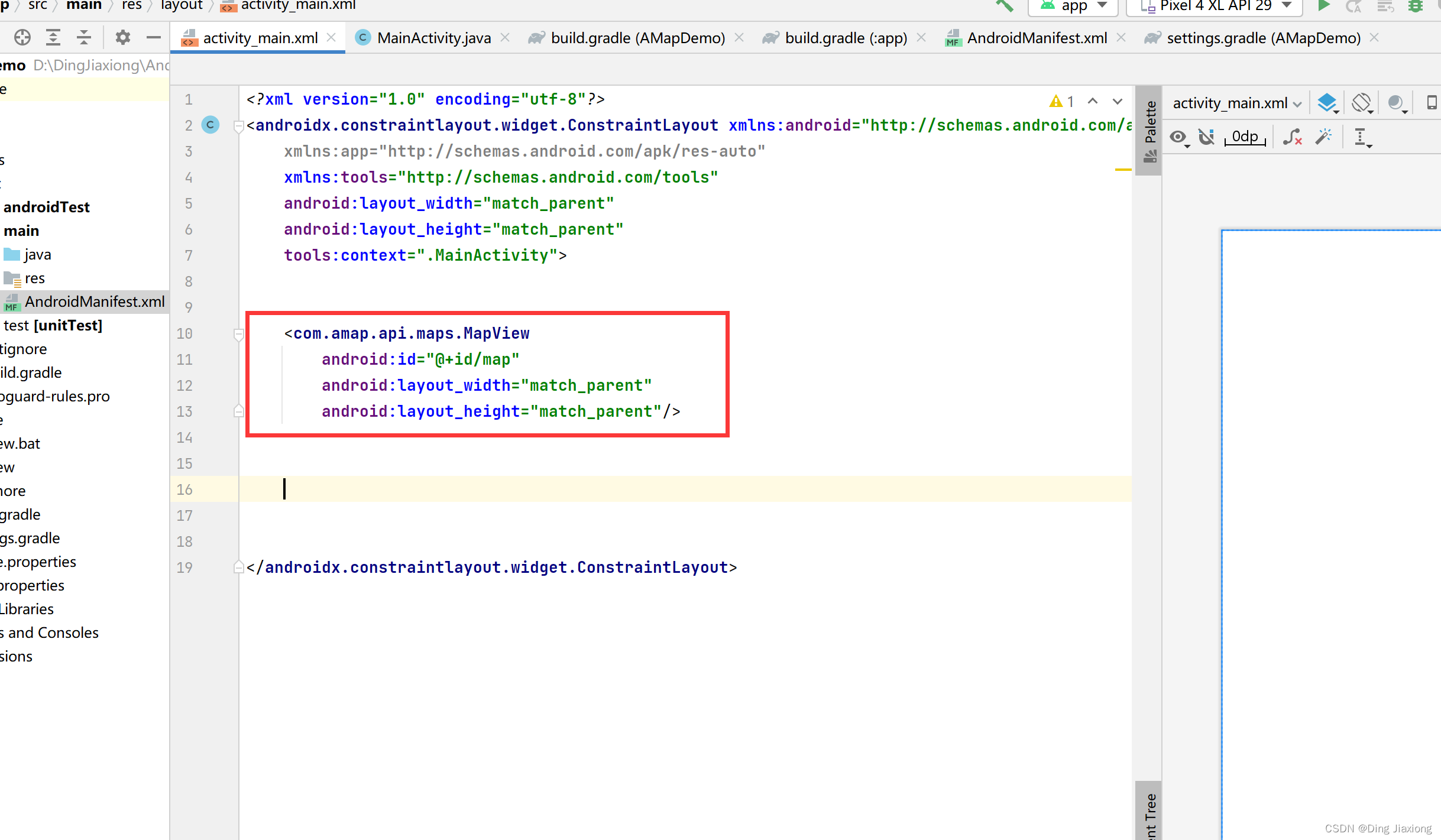Switch to MainActivity.java tab

pos(433,38)
